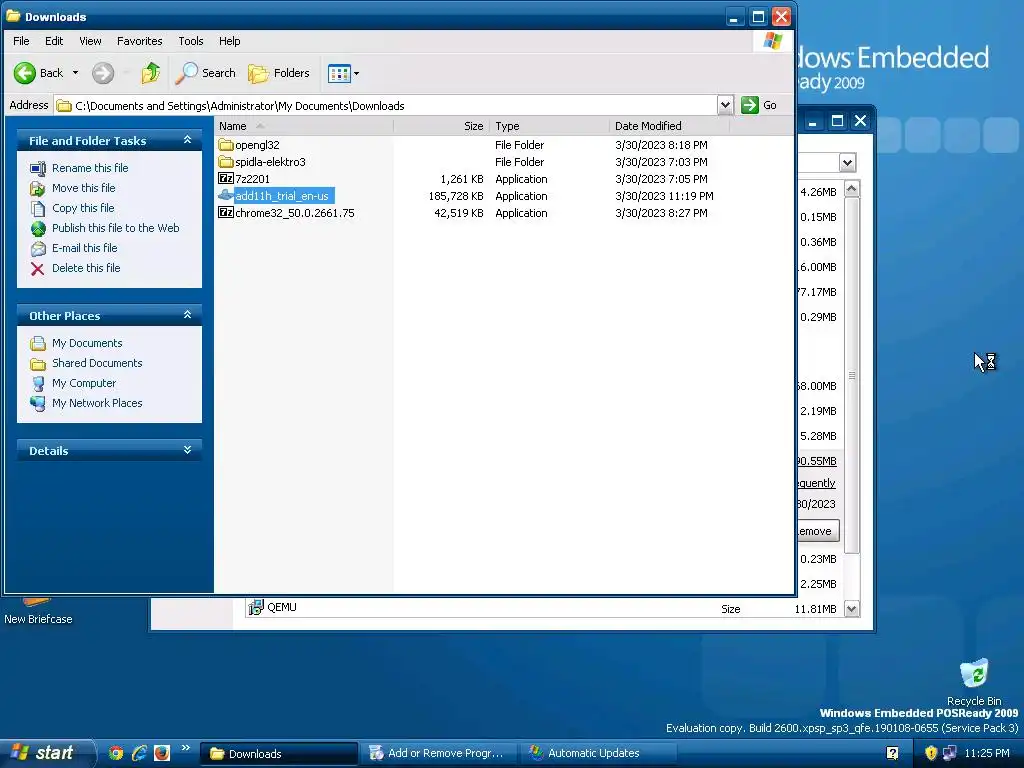Select the chrome32_50.0.2661.75 file icon
This screenshot has height=768, width=1024.
(226, 212)
